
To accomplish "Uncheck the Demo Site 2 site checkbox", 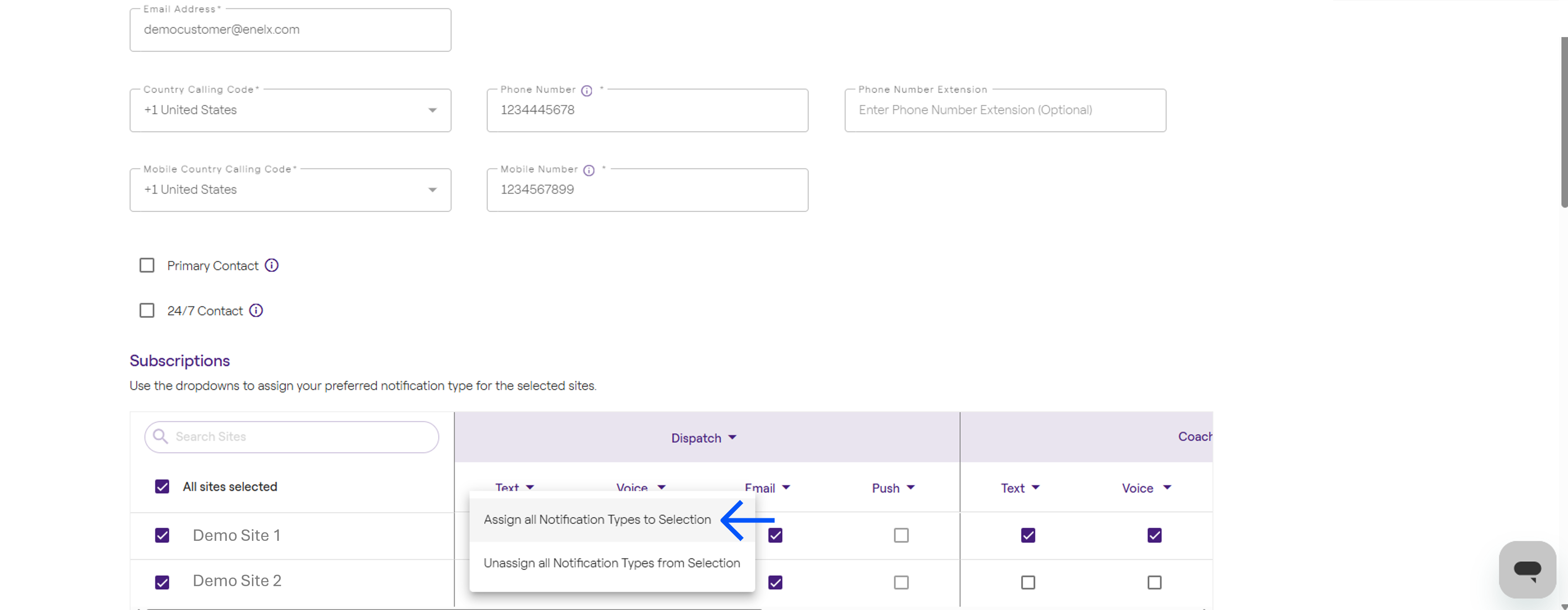I will (162, 583).
